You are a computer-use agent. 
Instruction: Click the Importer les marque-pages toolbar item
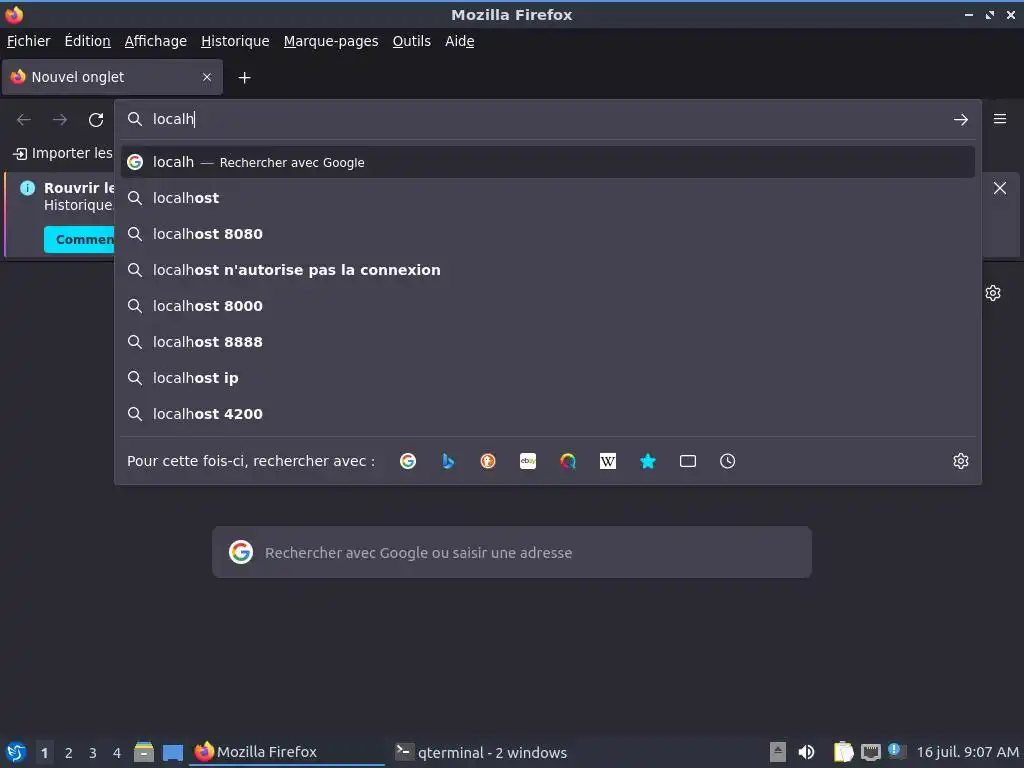click(x=63, y=153)
